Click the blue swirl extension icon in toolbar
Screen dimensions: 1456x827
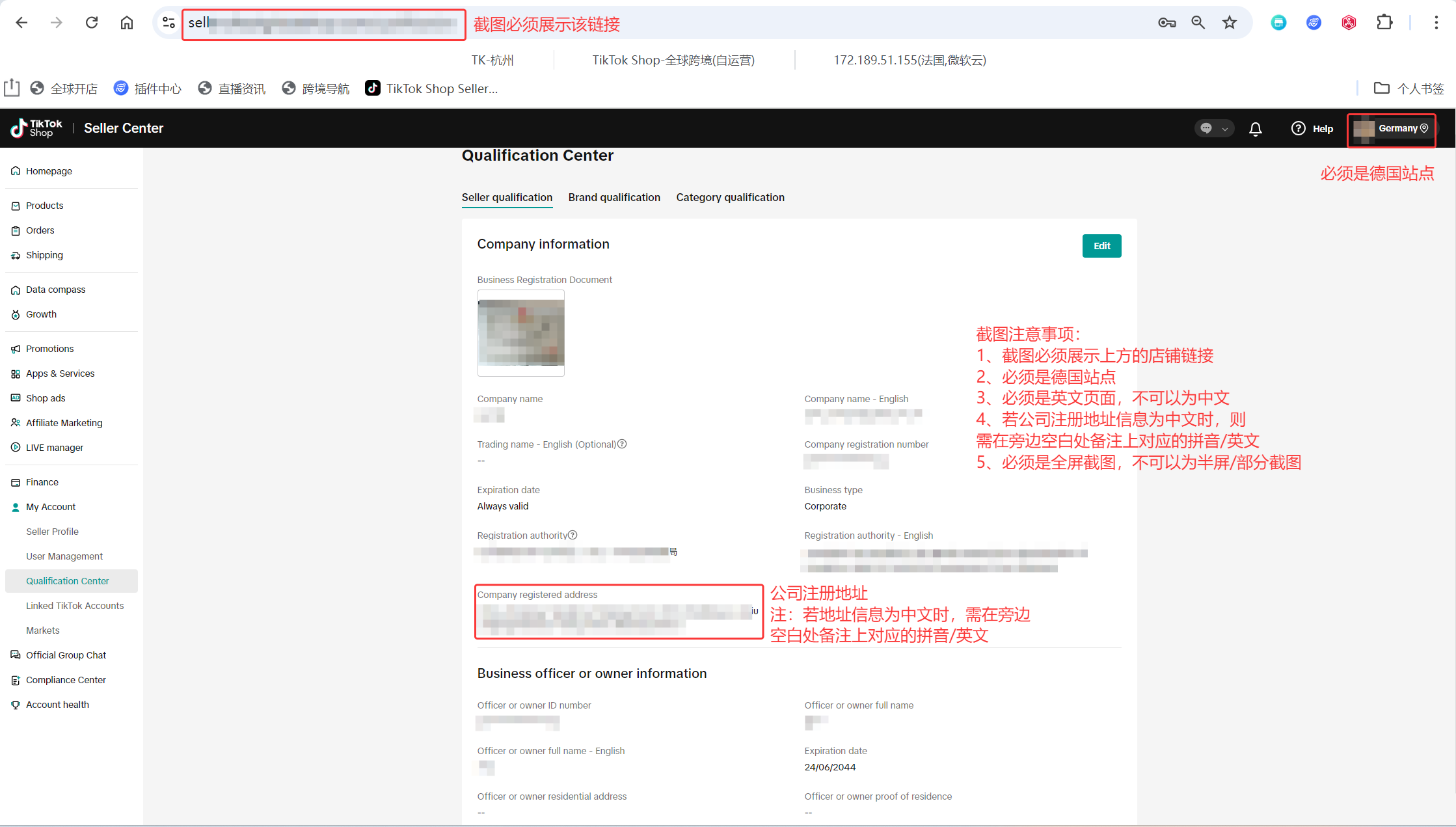click(x=1314, y=23)
